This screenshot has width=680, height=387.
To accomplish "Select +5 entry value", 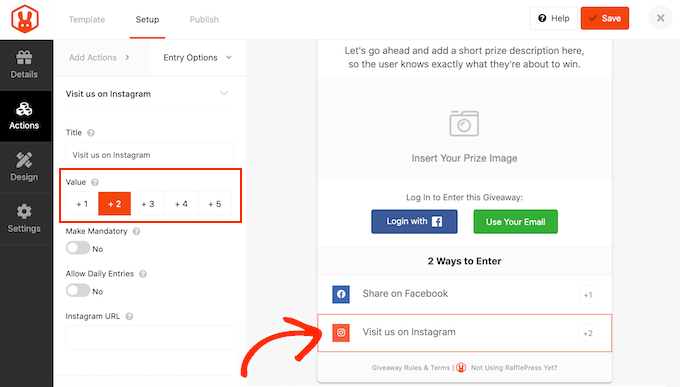I will point(215,204).
